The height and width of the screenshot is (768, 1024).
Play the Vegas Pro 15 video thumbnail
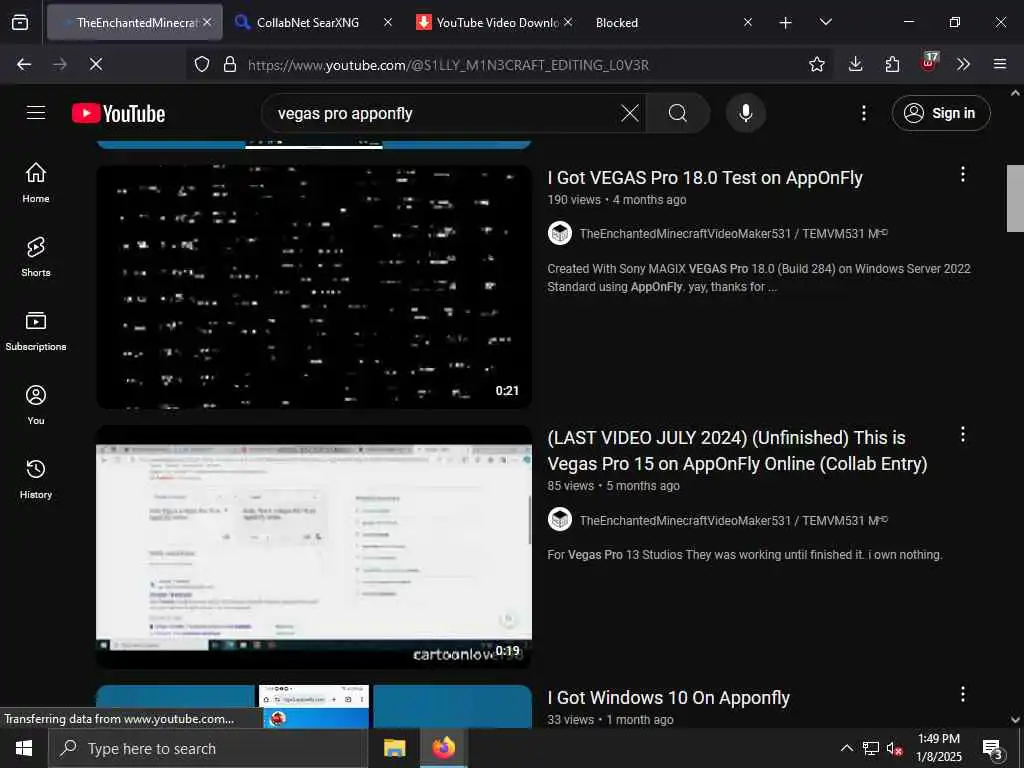coord(313,547)
